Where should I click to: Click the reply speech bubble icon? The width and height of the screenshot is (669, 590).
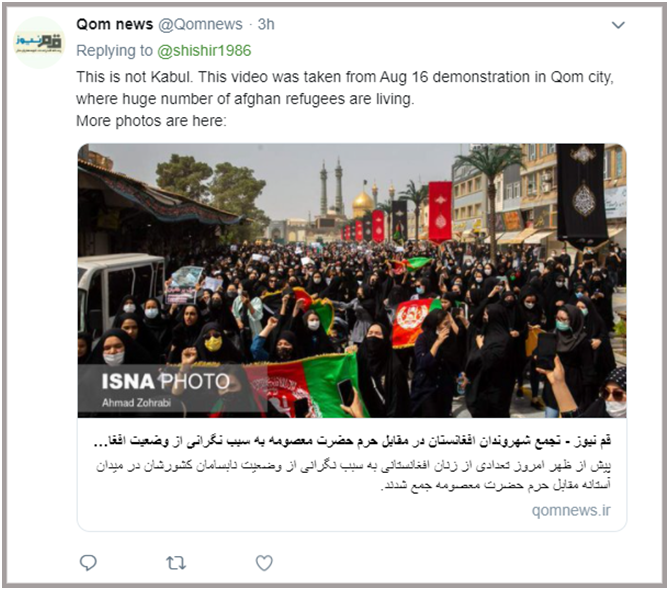(x=88, y=563)
